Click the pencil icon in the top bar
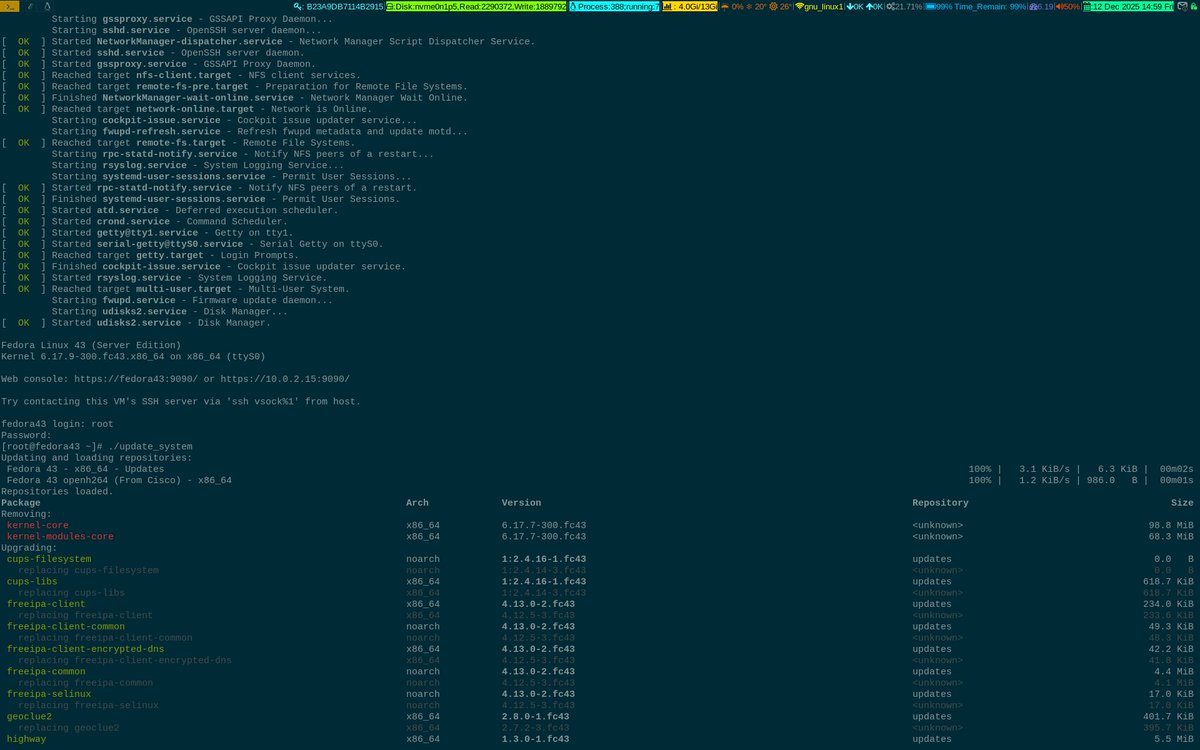This screenshot has height=750, width=1200. coord(31,6)
